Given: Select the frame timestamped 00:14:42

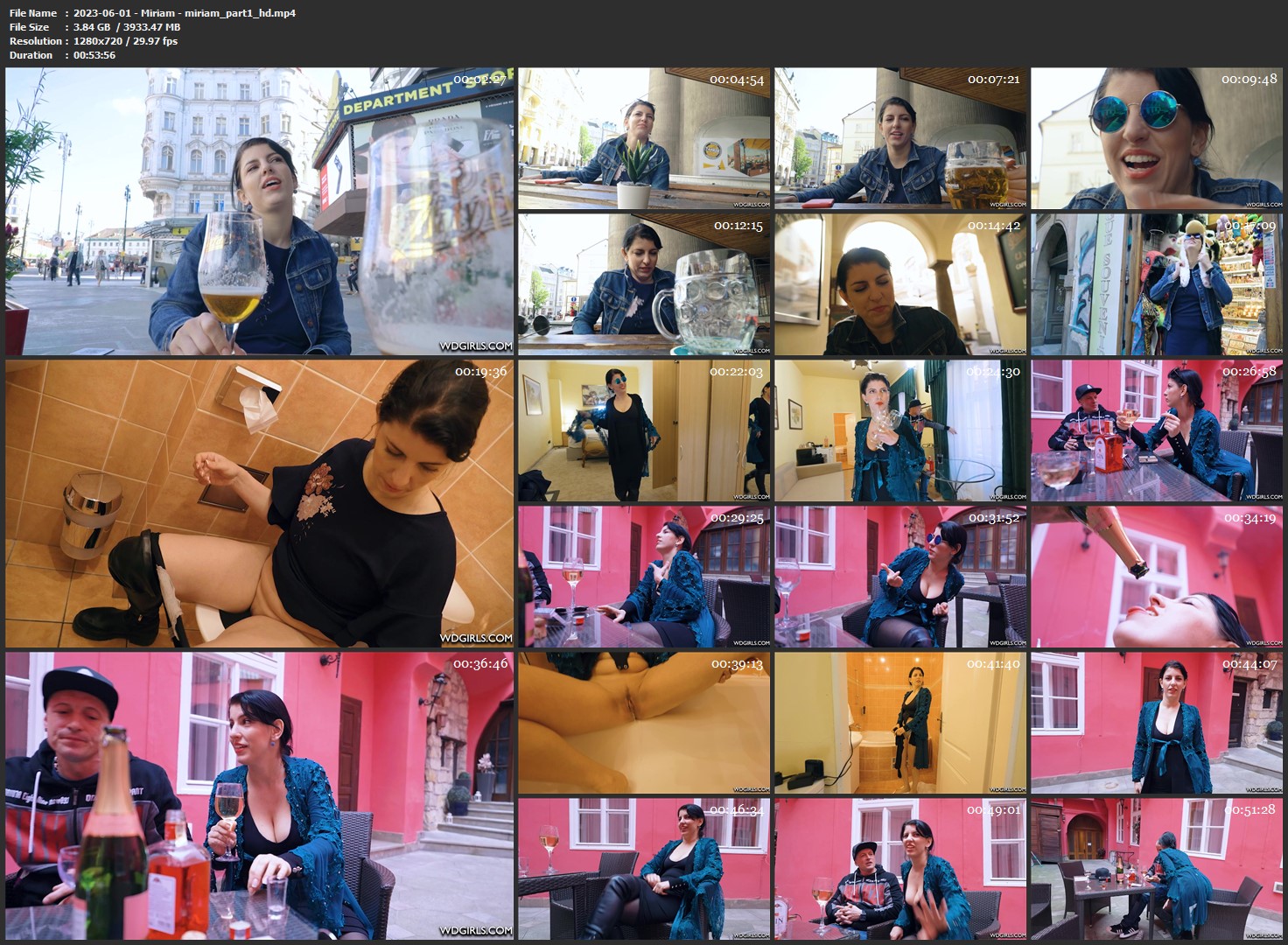Looking at the screenshot, I should pos(900,284).
